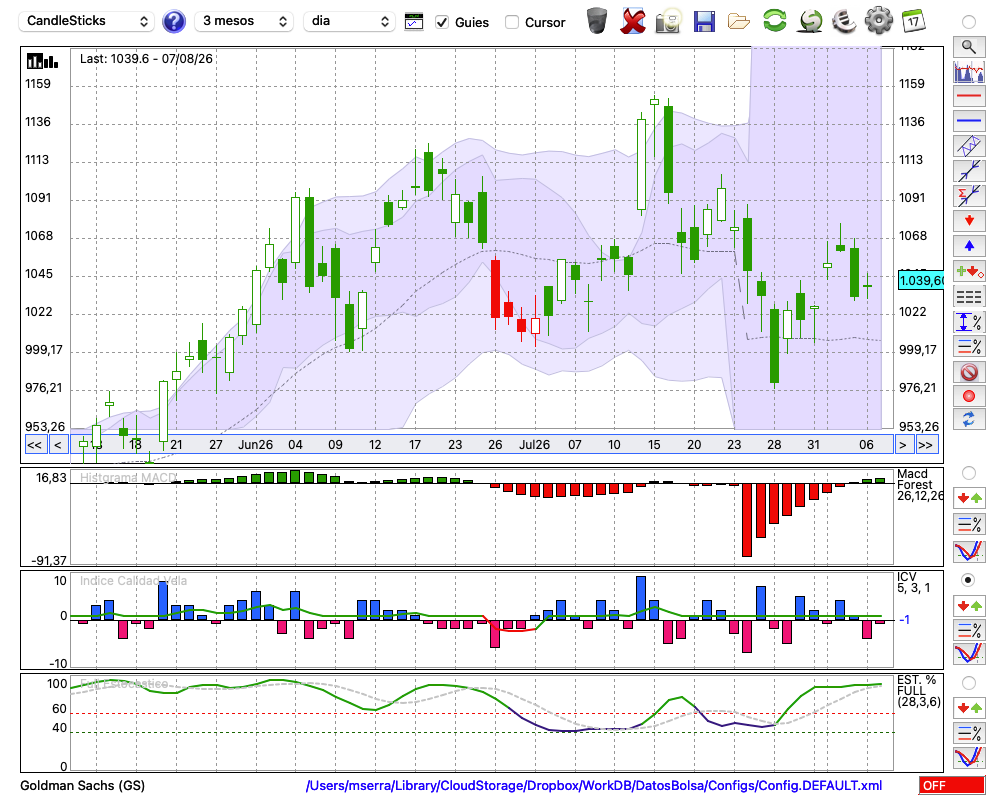The height and width of the screenshot is (800, 1000).
Task: Select the Macd Forest panel radio button
Action: 969,473
